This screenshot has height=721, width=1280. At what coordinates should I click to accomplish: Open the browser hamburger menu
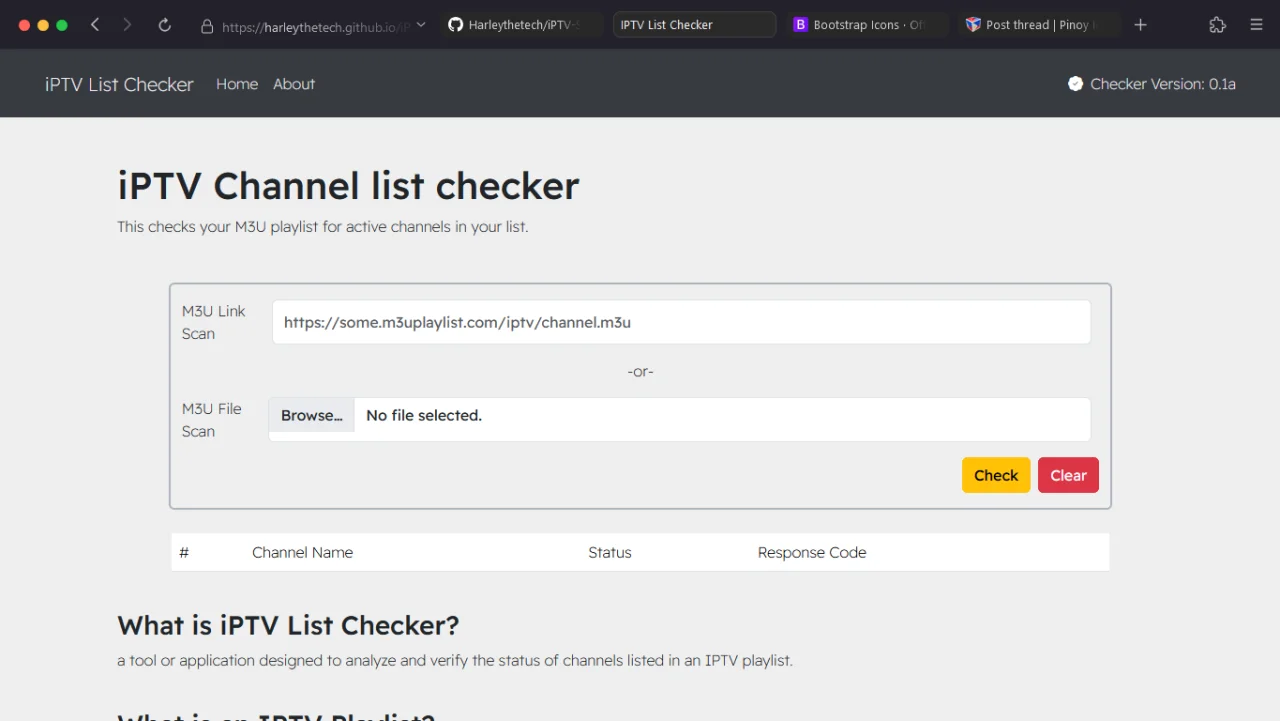[1257, 25]
